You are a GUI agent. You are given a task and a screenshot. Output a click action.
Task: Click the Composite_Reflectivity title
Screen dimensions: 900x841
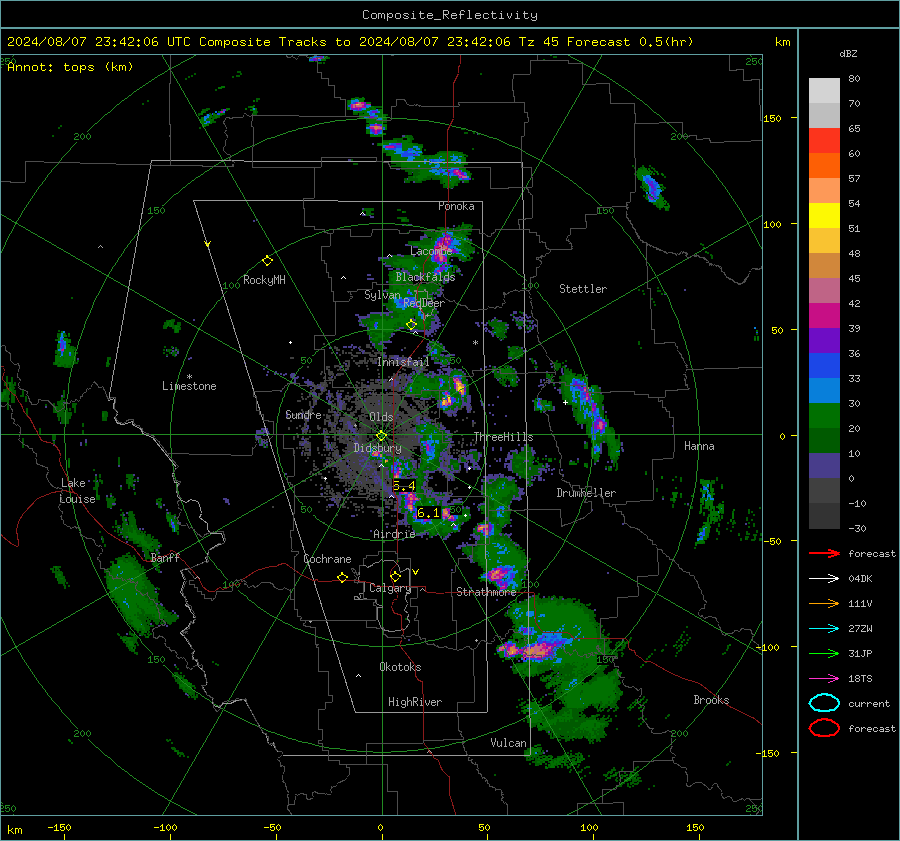[450, 15]
